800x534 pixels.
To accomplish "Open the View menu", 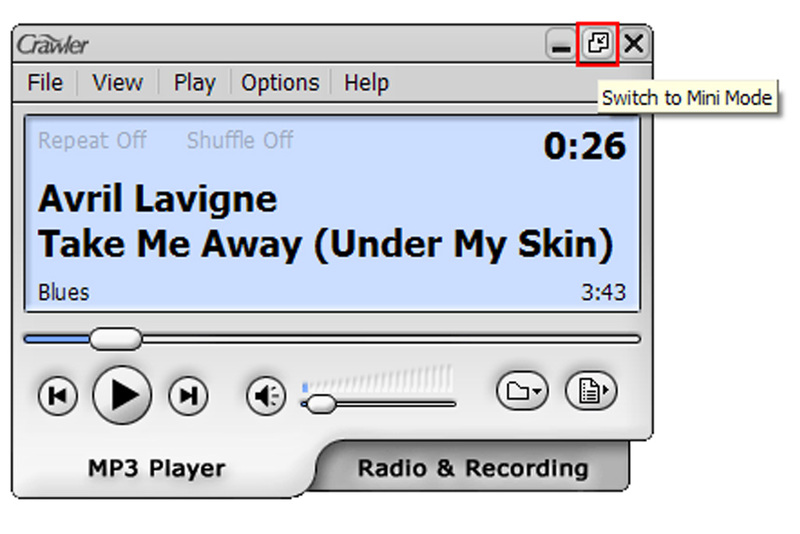I will [x=117, y=83].
